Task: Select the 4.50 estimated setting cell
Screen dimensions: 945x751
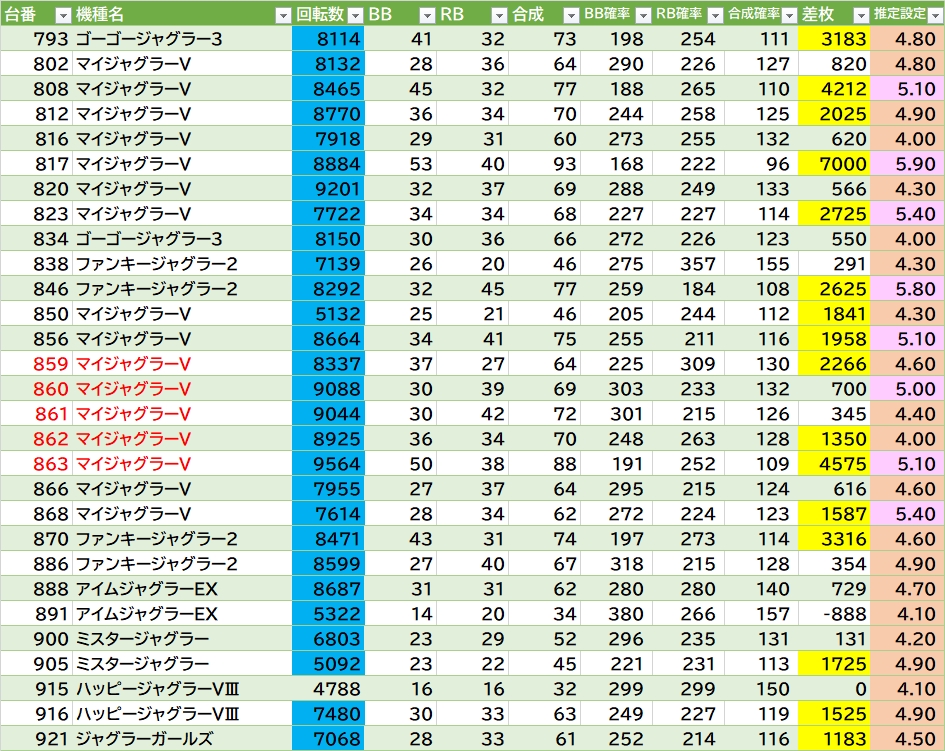Action: pos(907,739)
